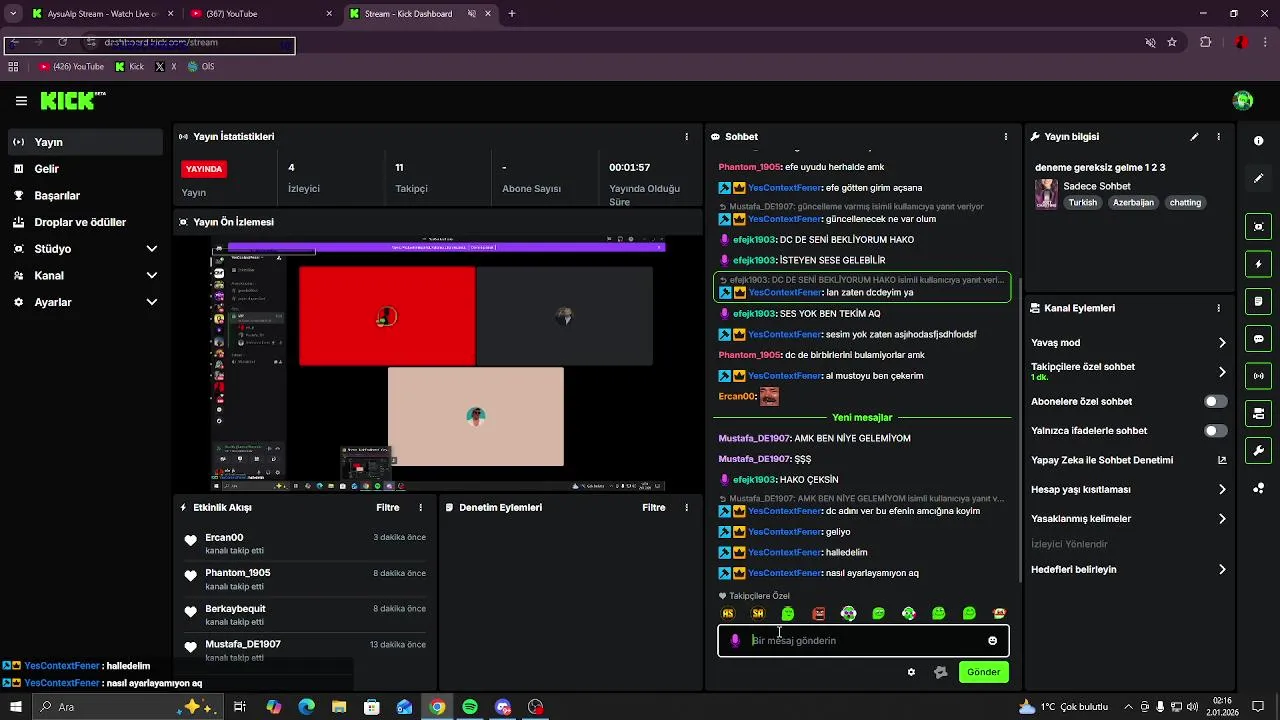Toggle the lightning activity feed icon in the right rail
Viewport: 1280px width, 720px height.
(x=1258, y=264)
